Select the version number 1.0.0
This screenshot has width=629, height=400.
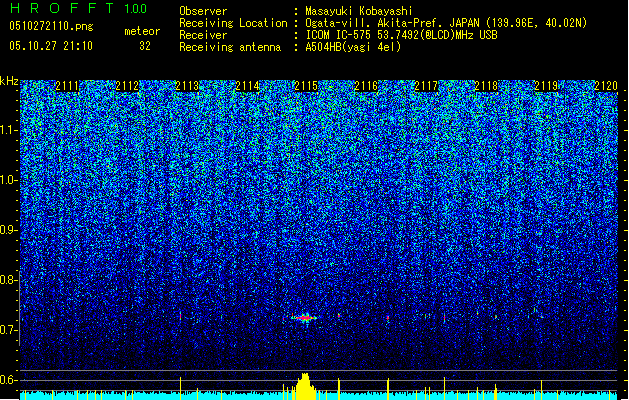(136, 8)
